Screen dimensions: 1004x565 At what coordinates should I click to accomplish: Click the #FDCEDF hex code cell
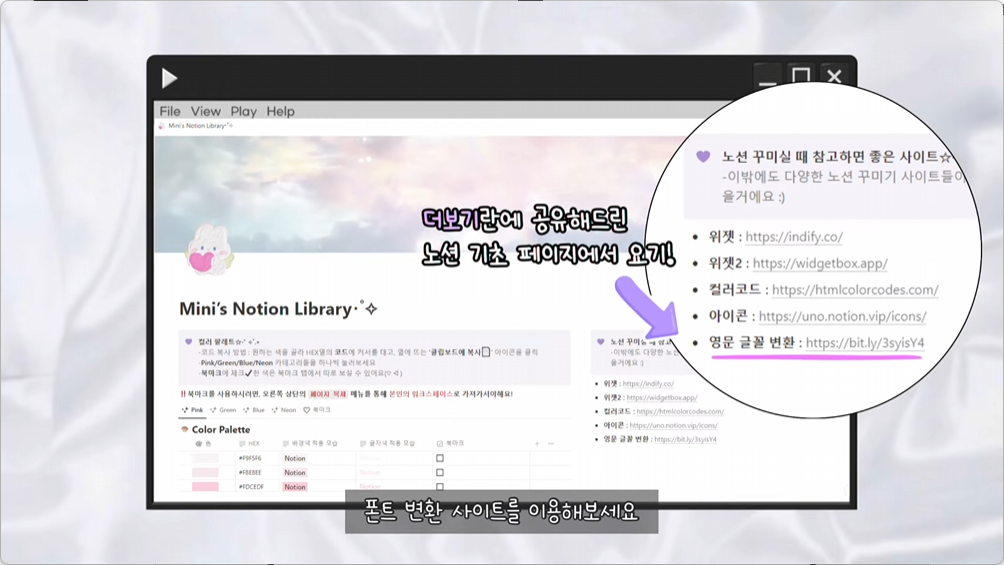pos(251,486)
